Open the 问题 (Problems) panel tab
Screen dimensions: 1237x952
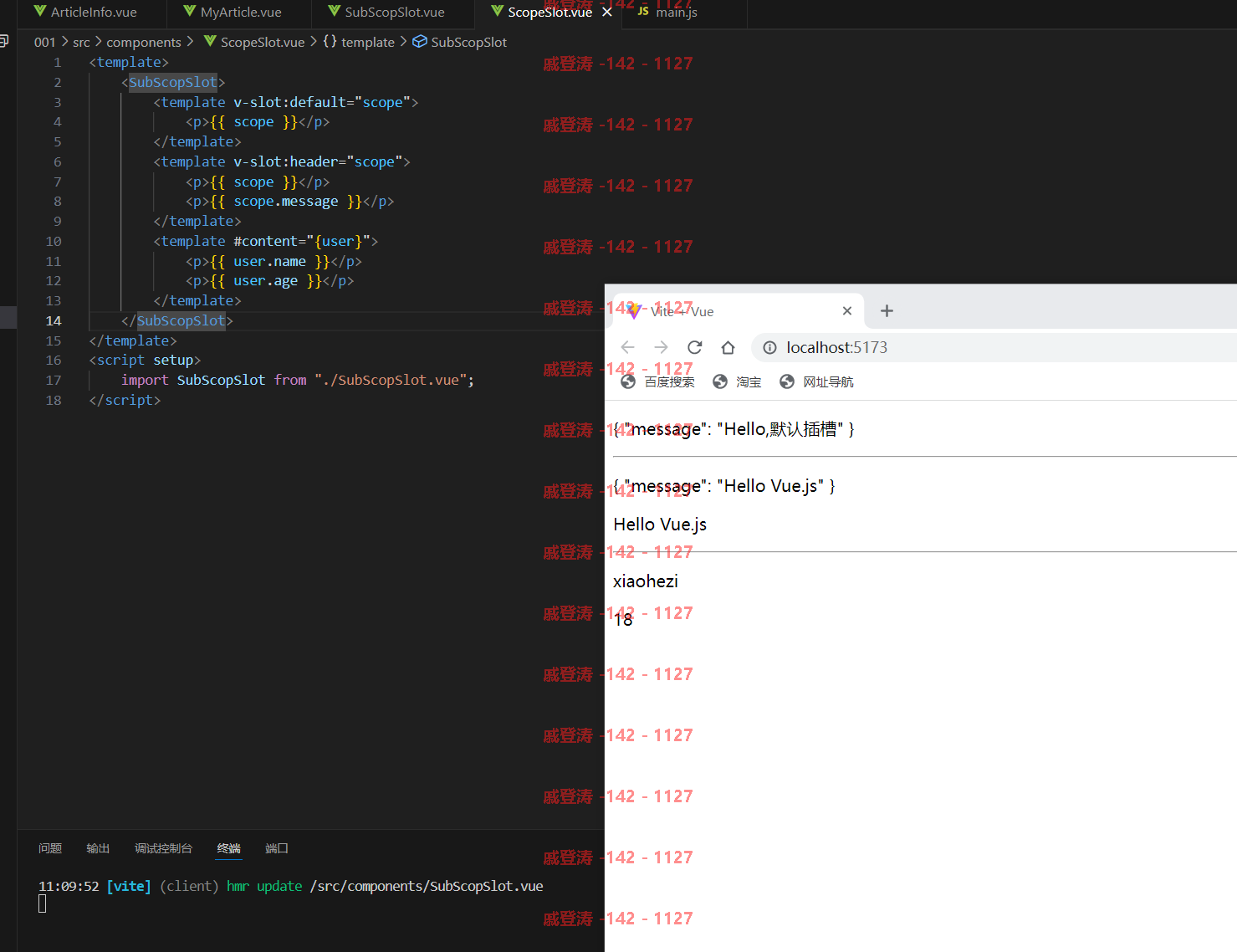pyautogui.click(x=50, y=848)
